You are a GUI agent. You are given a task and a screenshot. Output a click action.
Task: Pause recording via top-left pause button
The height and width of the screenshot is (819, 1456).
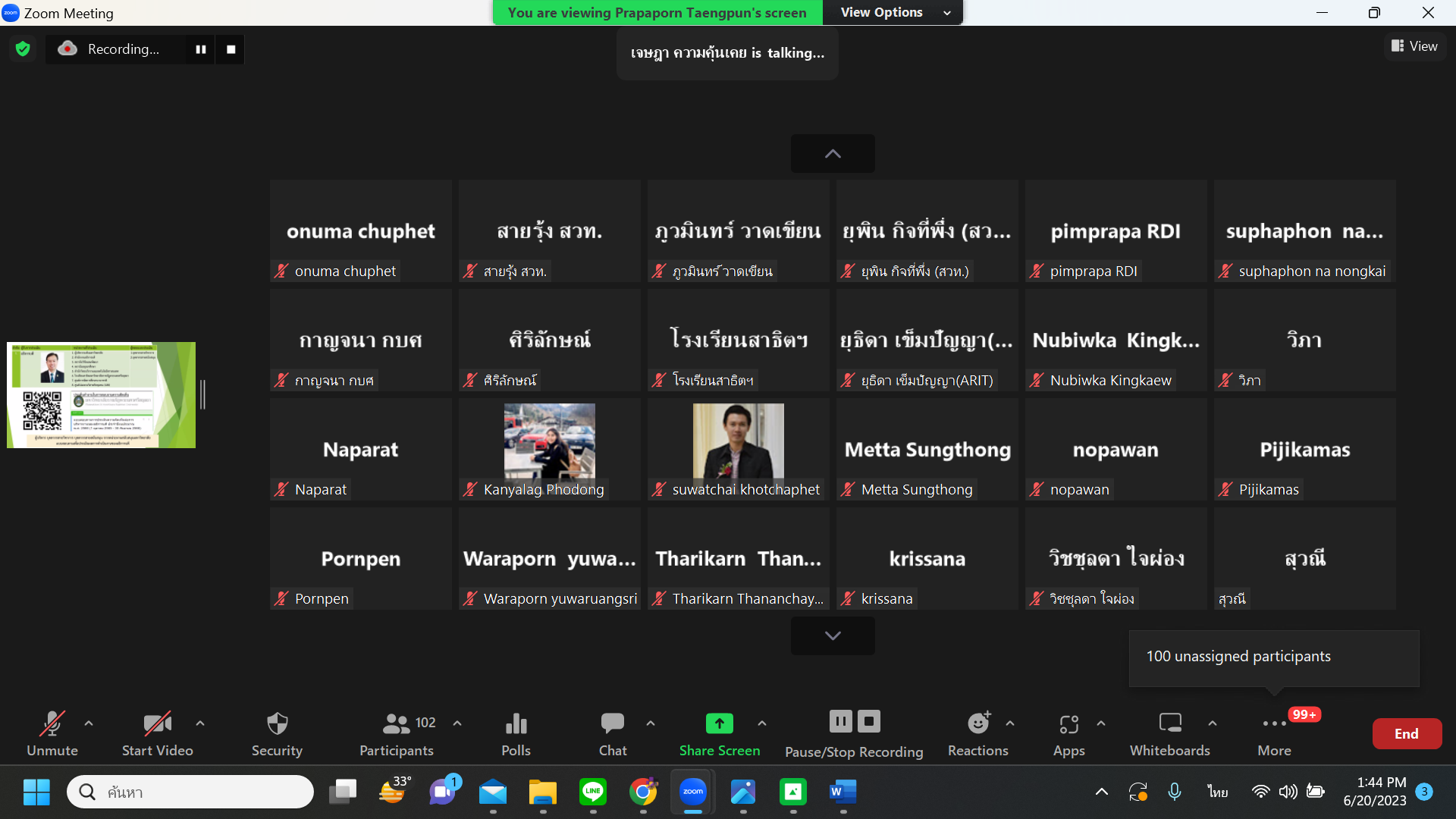coord(201,49)
